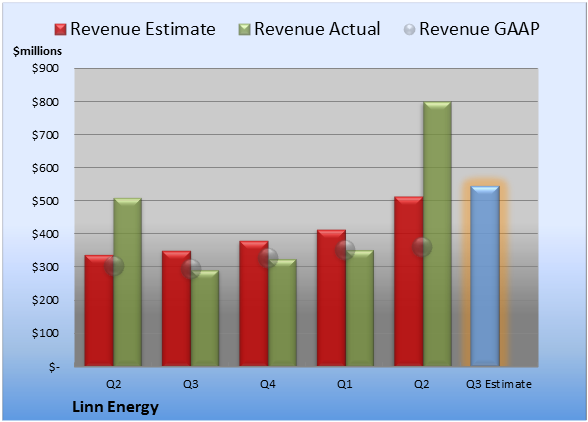Screen dimensions: 588x422
Task: Select the 'Revenue GAAP' legend label
Action: tap(479, 29)
